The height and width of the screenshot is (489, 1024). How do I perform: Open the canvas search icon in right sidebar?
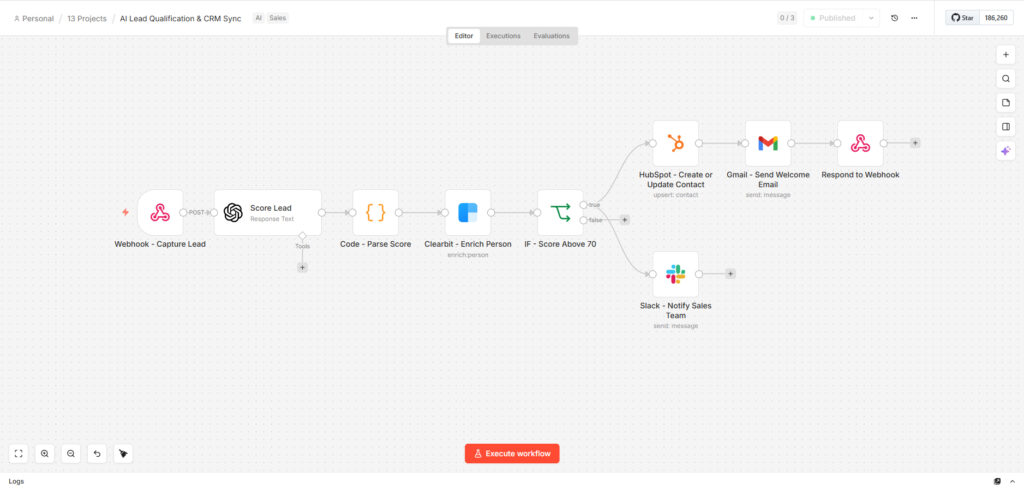click(1006, 79)
